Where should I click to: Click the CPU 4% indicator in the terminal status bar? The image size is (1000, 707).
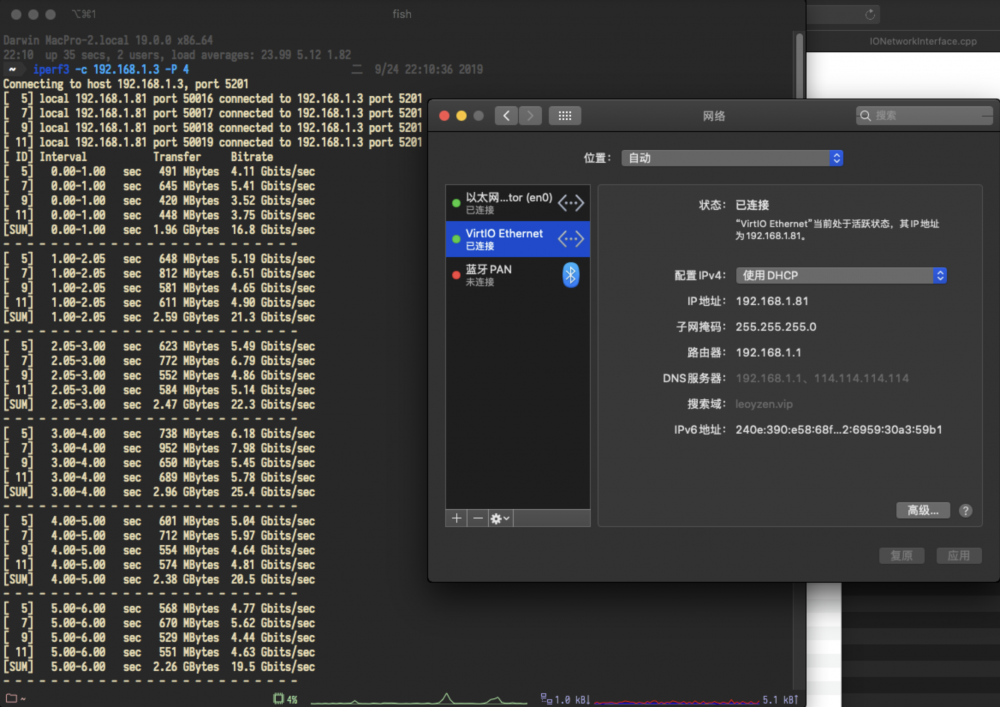click(285, 699)
